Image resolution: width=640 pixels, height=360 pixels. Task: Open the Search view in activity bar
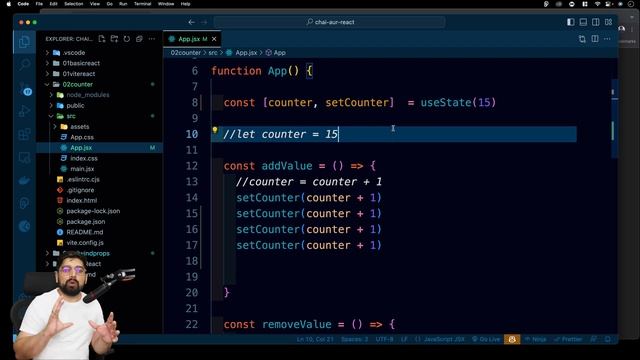(24, 64)
